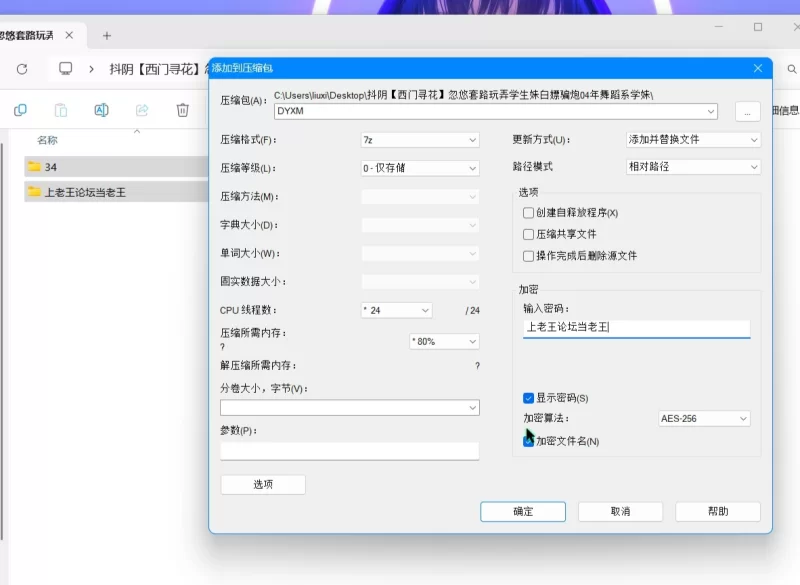800x585 pixels.
Task: Uncheck the 显示密码 checkbox
Action: point(529,398)
